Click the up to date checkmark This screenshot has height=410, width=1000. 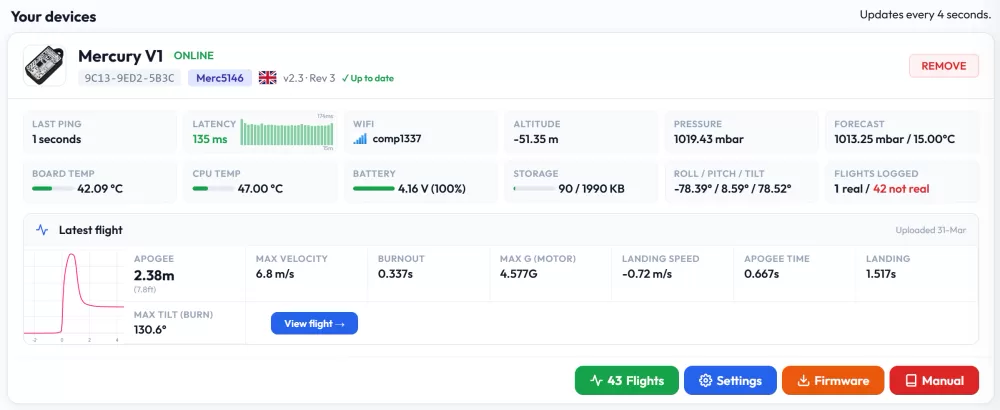click(x=345, y=78)
